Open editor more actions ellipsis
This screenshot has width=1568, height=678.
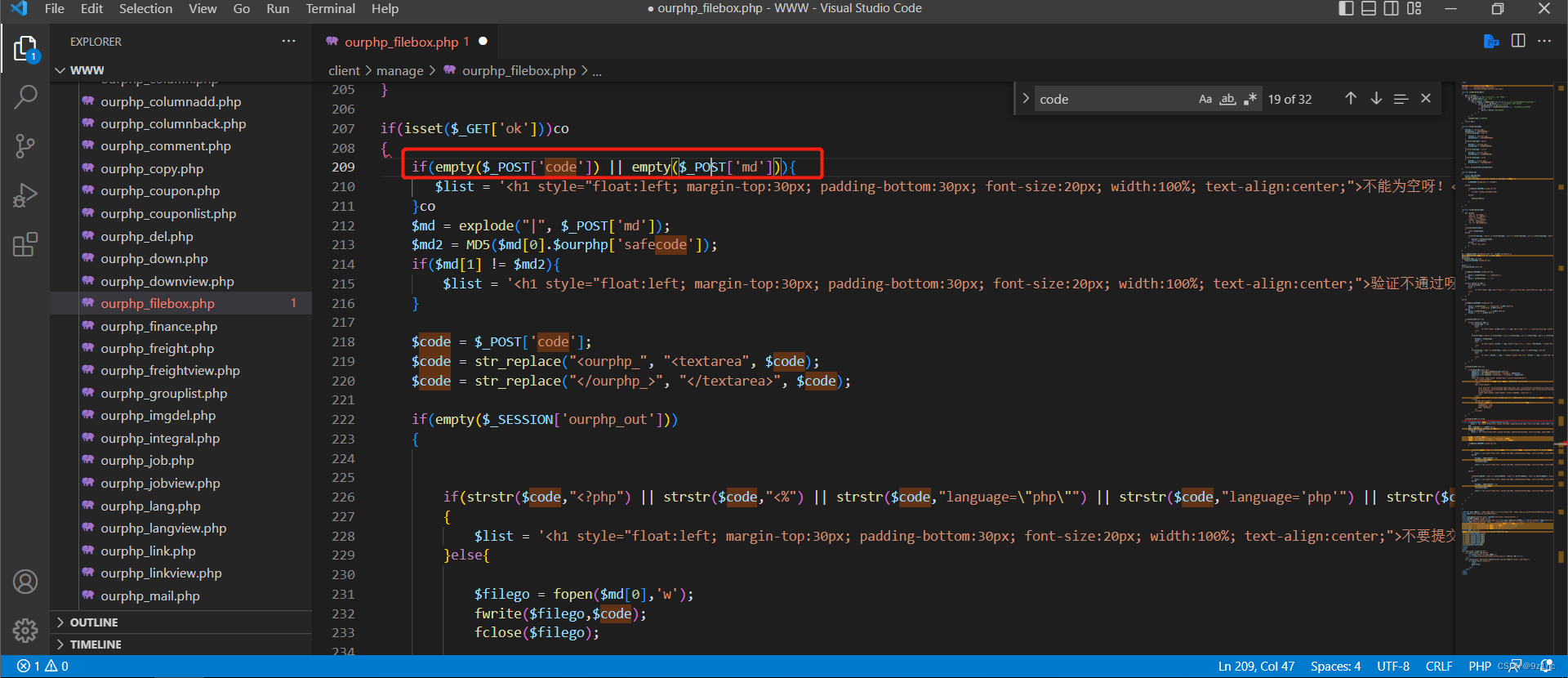point(1544,41)
